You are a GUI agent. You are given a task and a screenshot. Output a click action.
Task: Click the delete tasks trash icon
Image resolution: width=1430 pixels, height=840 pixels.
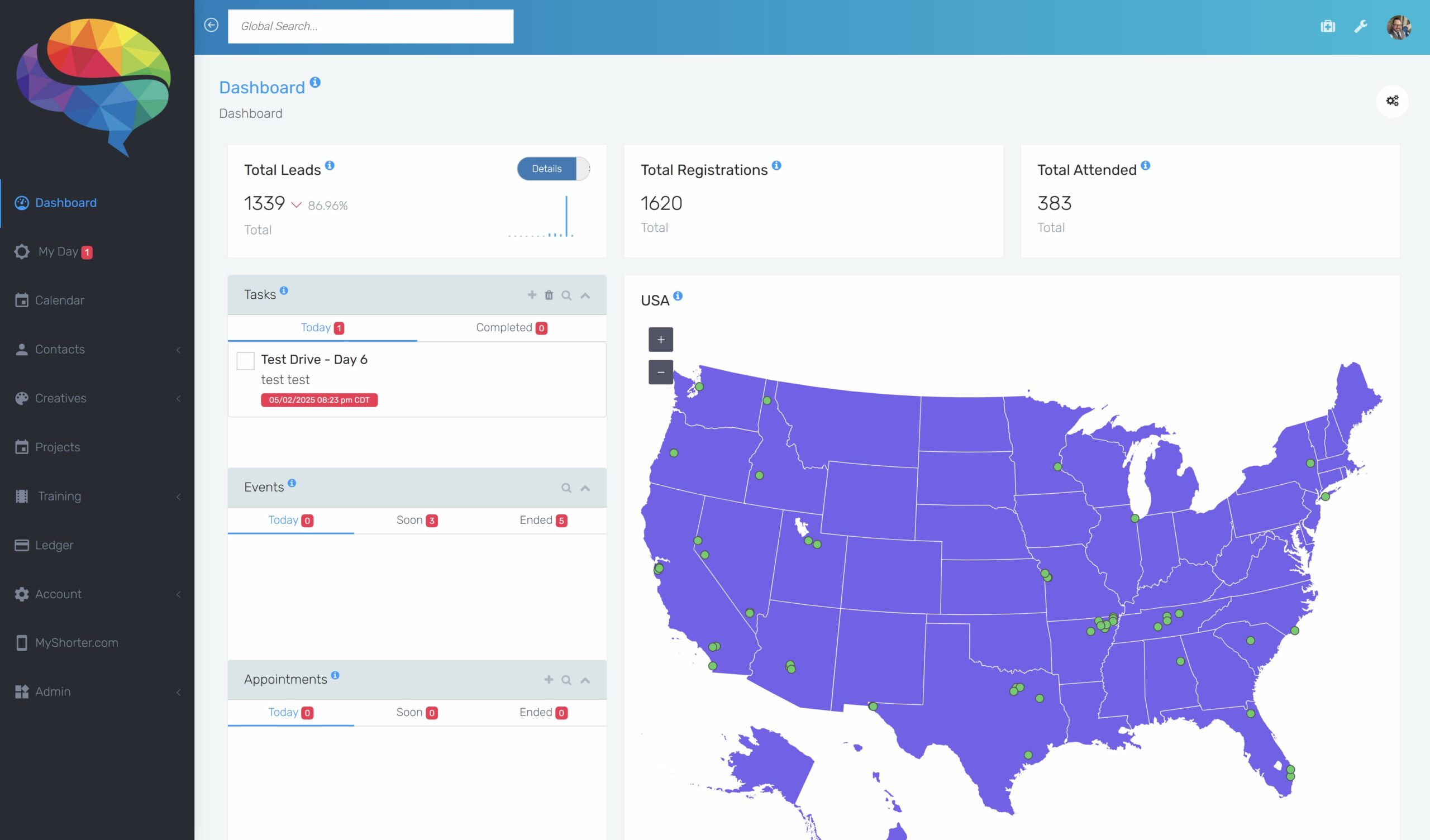[549, 295]
